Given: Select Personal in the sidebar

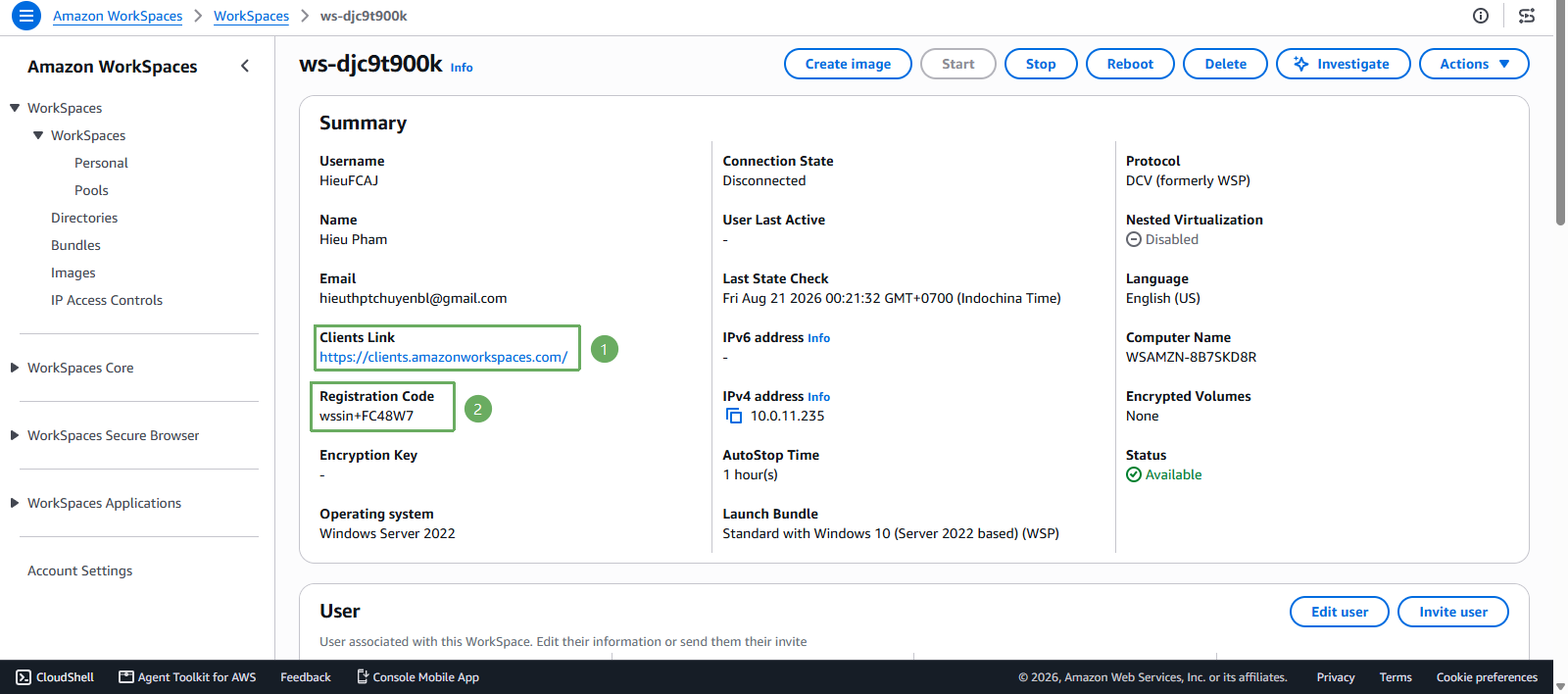Looking at the screenshot, I should tap(101, 163).
